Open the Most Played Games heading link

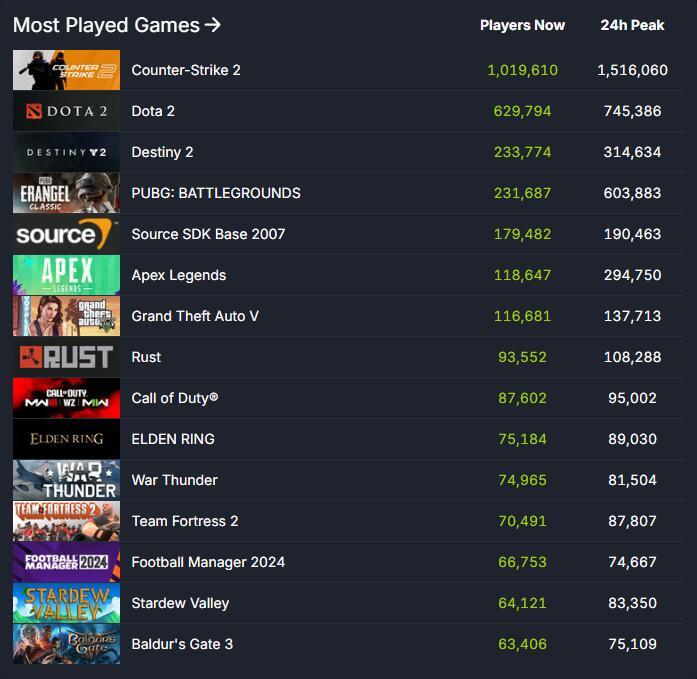click(x=117, y=25)
